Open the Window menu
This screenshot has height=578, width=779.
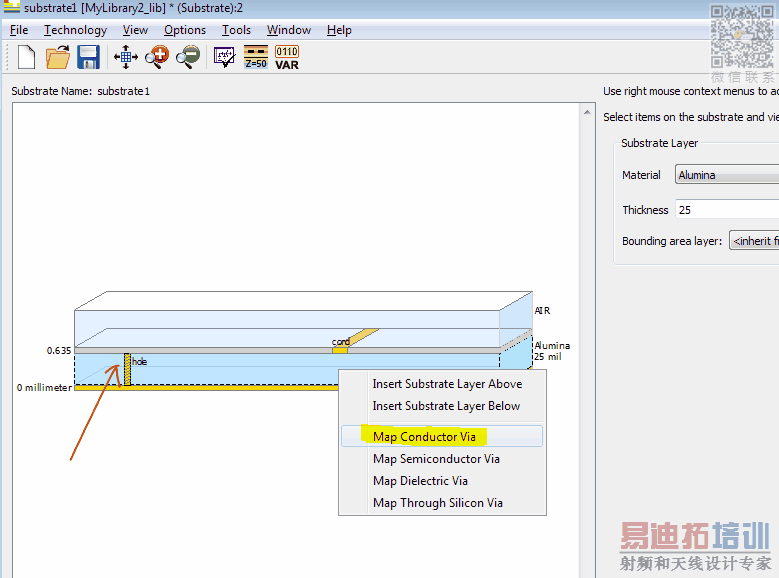pyautogui.click(x=289, y=30)
